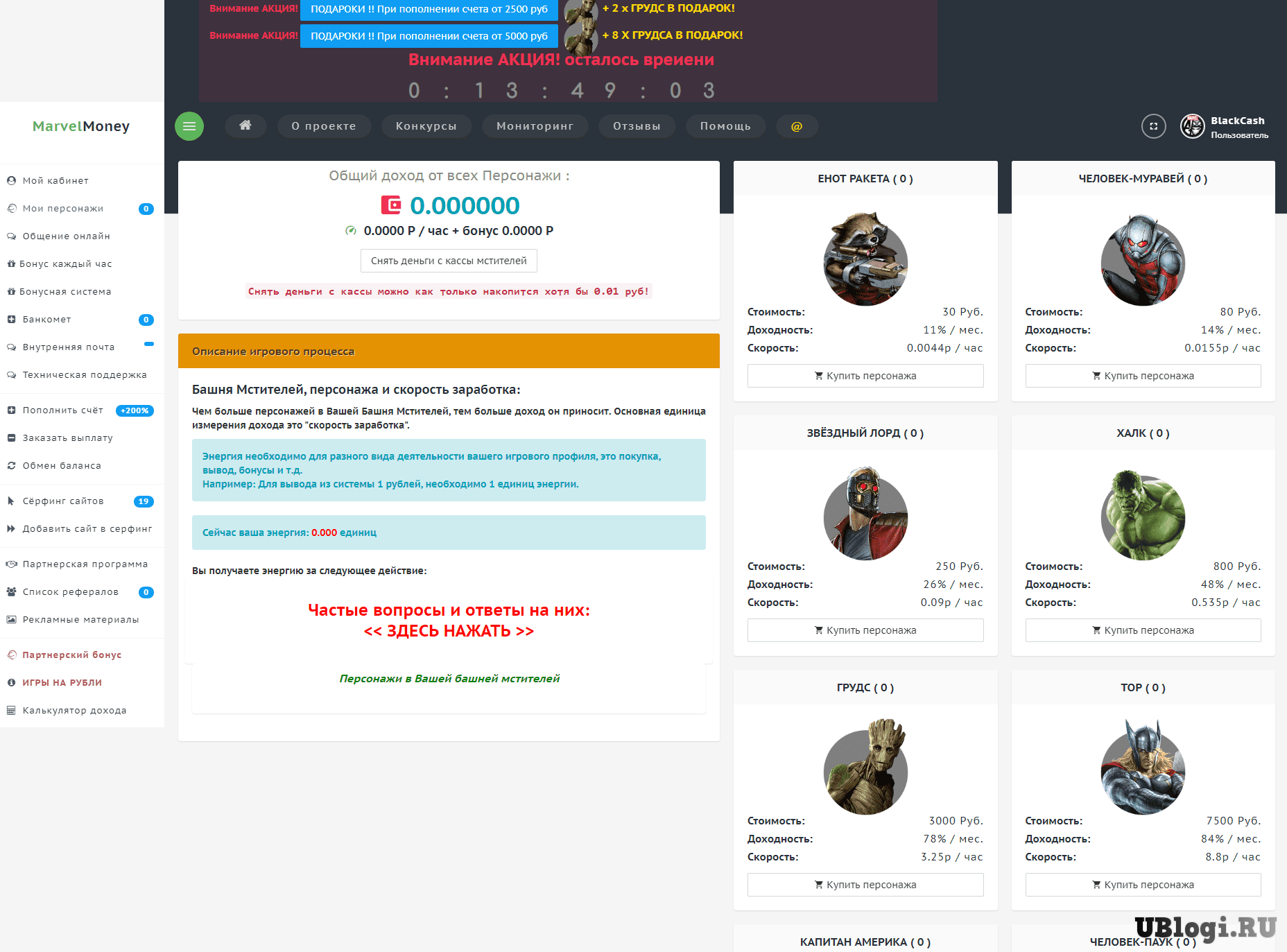Open Бонус каждый час sidebar item

[65, 264]
